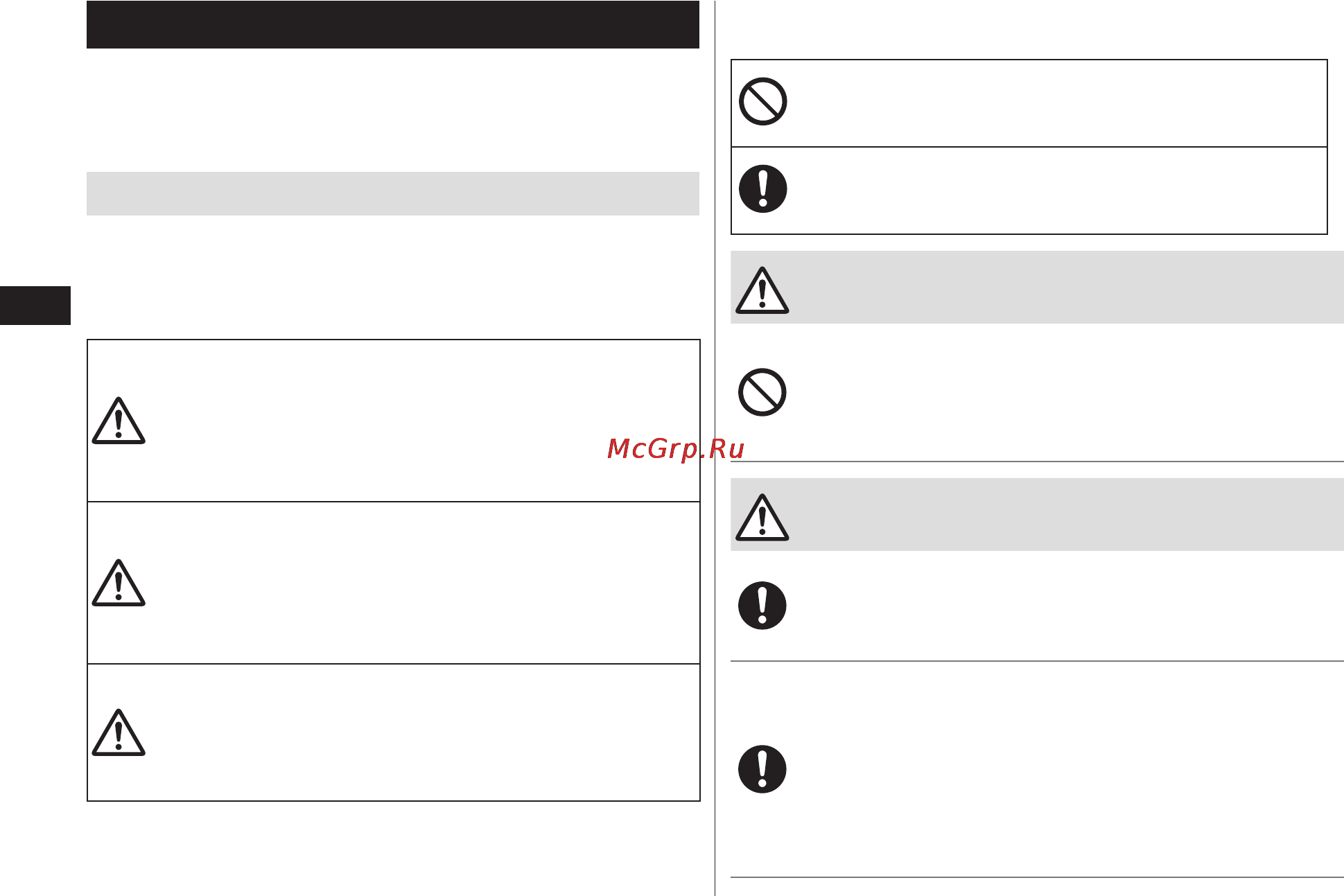Select black exclamation circle inside bordered legend box
The width and height of the screenshot is (1344, 896).
pyautogui.click(x=762, y=188)
